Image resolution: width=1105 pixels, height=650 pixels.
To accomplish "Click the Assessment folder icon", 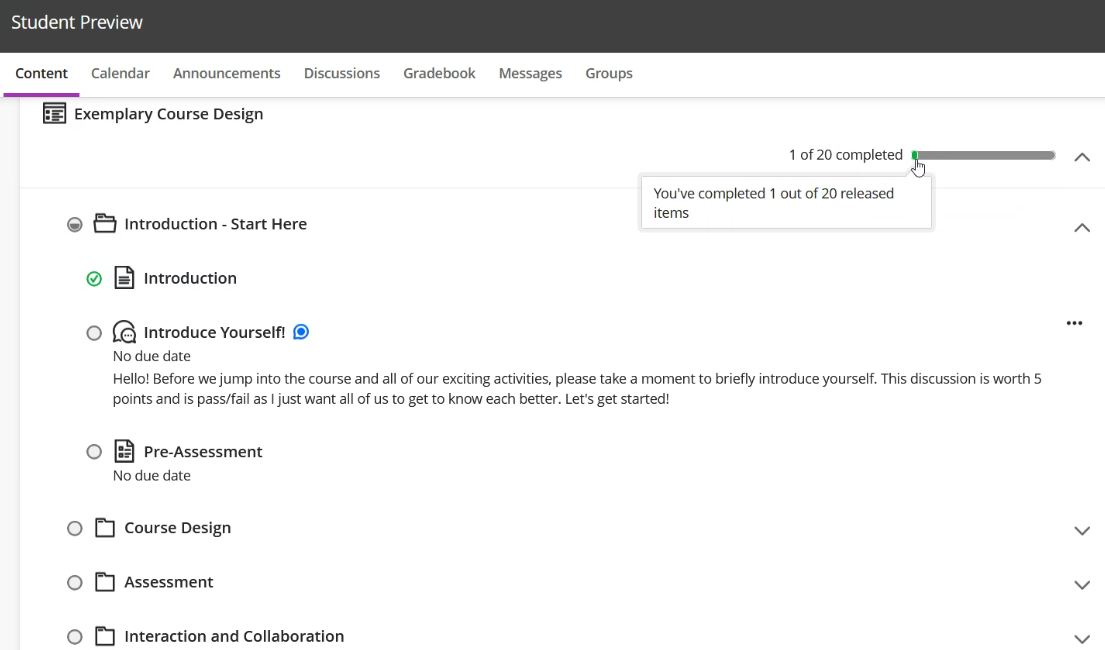I will click(105, 582).
